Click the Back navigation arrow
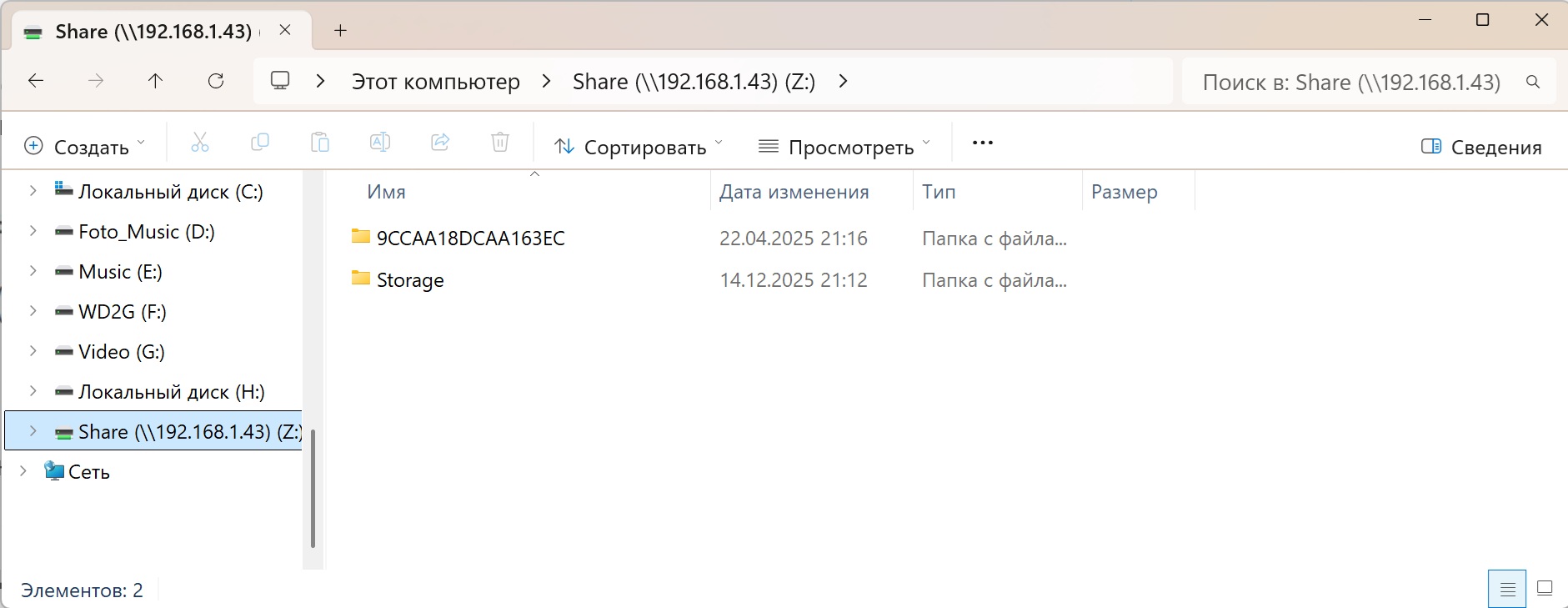 [x=36, y=81]
